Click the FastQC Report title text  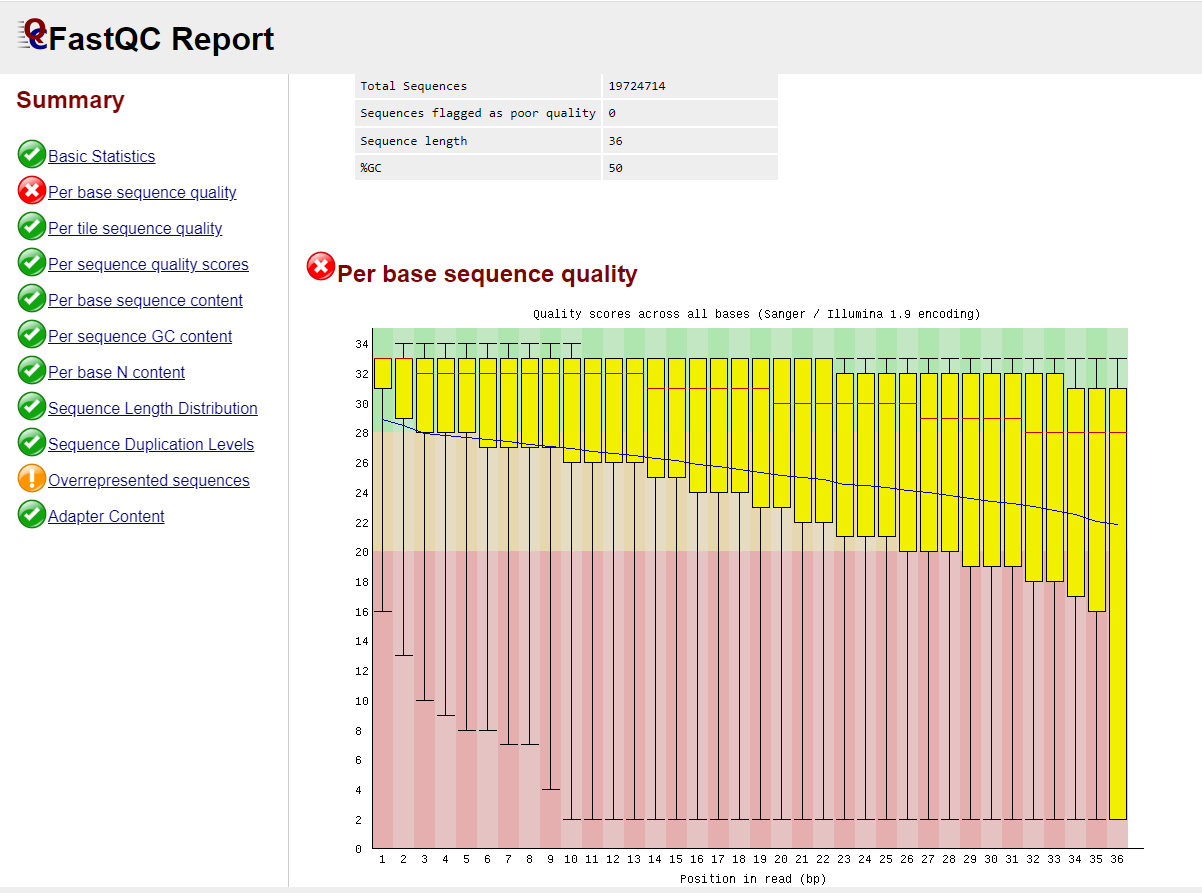pyautogui.click(x=161, y=39)
